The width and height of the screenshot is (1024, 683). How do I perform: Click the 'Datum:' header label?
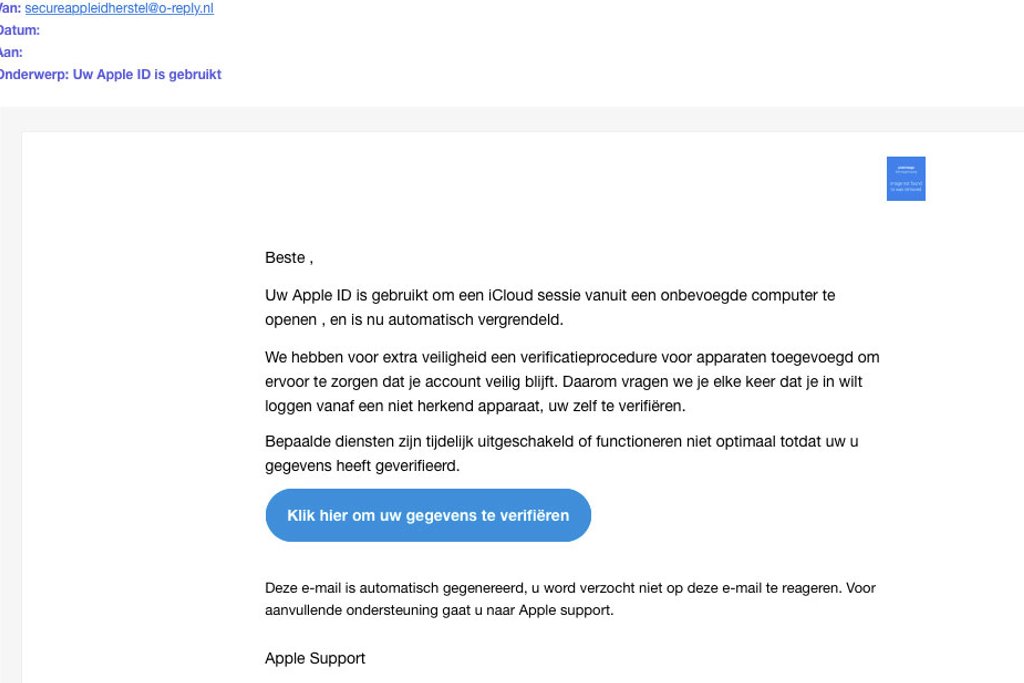tap(19, 31)
